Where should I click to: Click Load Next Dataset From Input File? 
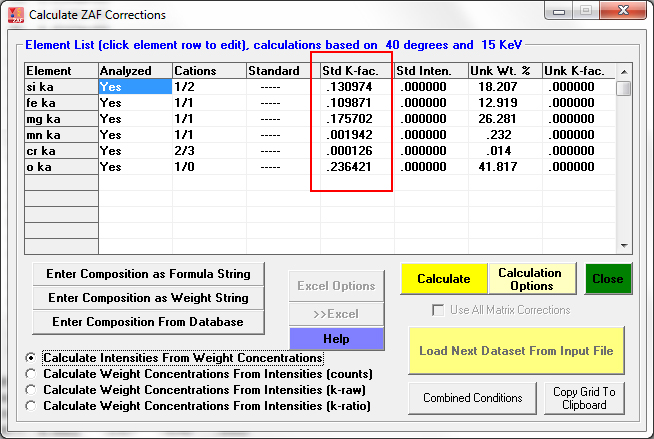[x=517, y=350]
